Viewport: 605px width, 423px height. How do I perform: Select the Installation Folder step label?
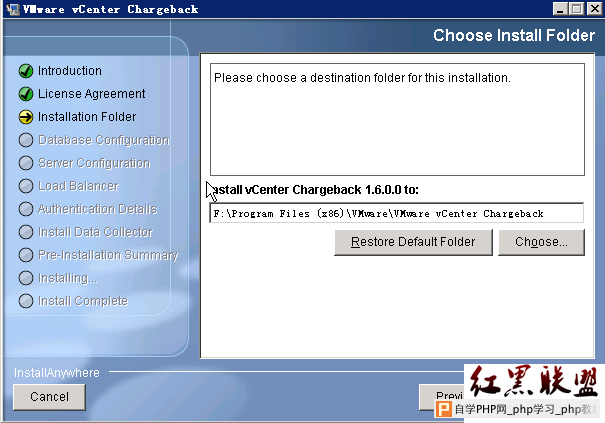click(87, 117)
